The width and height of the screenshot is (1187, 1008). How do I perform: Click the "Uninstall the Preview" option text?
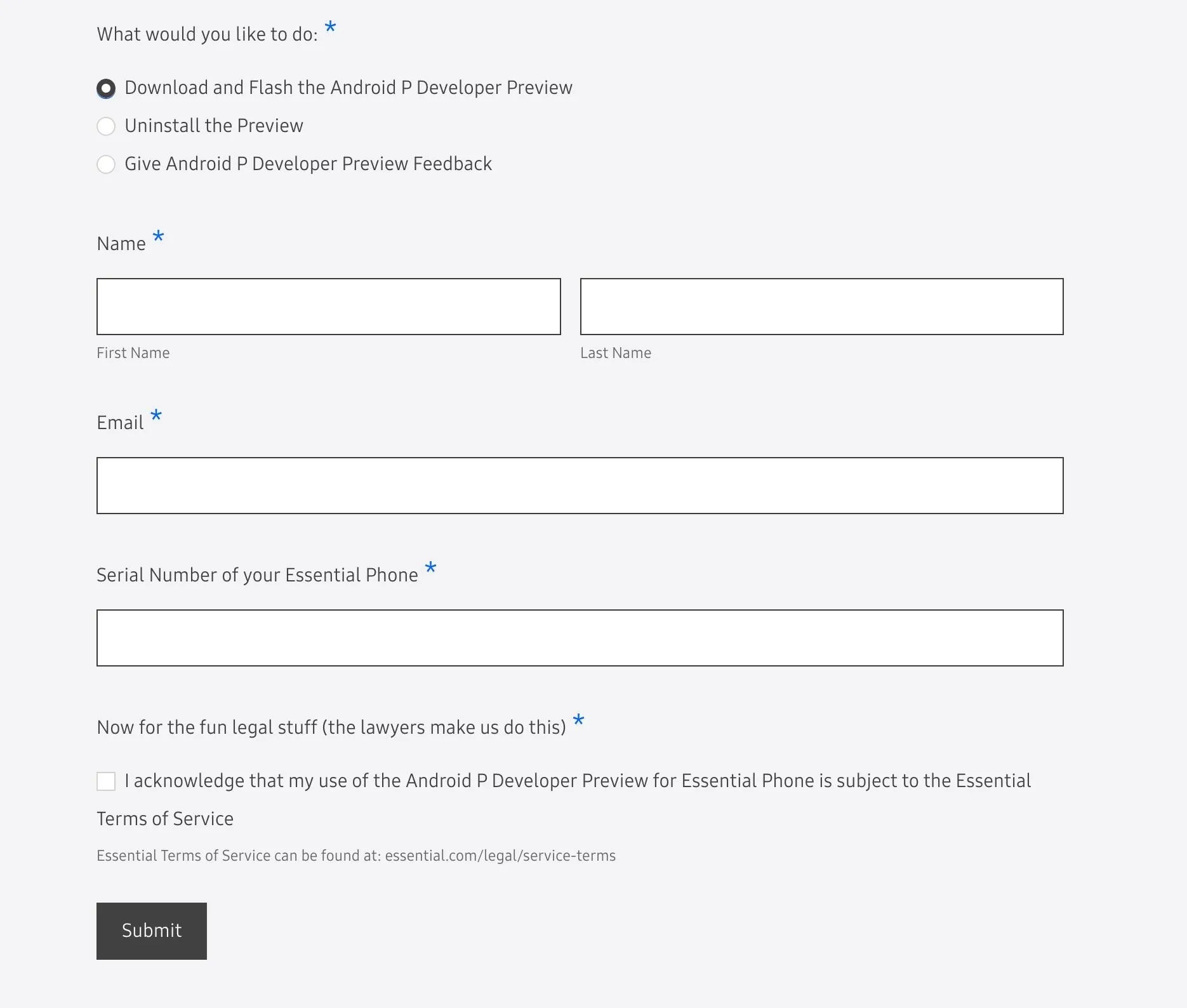(x=214, y=126)
